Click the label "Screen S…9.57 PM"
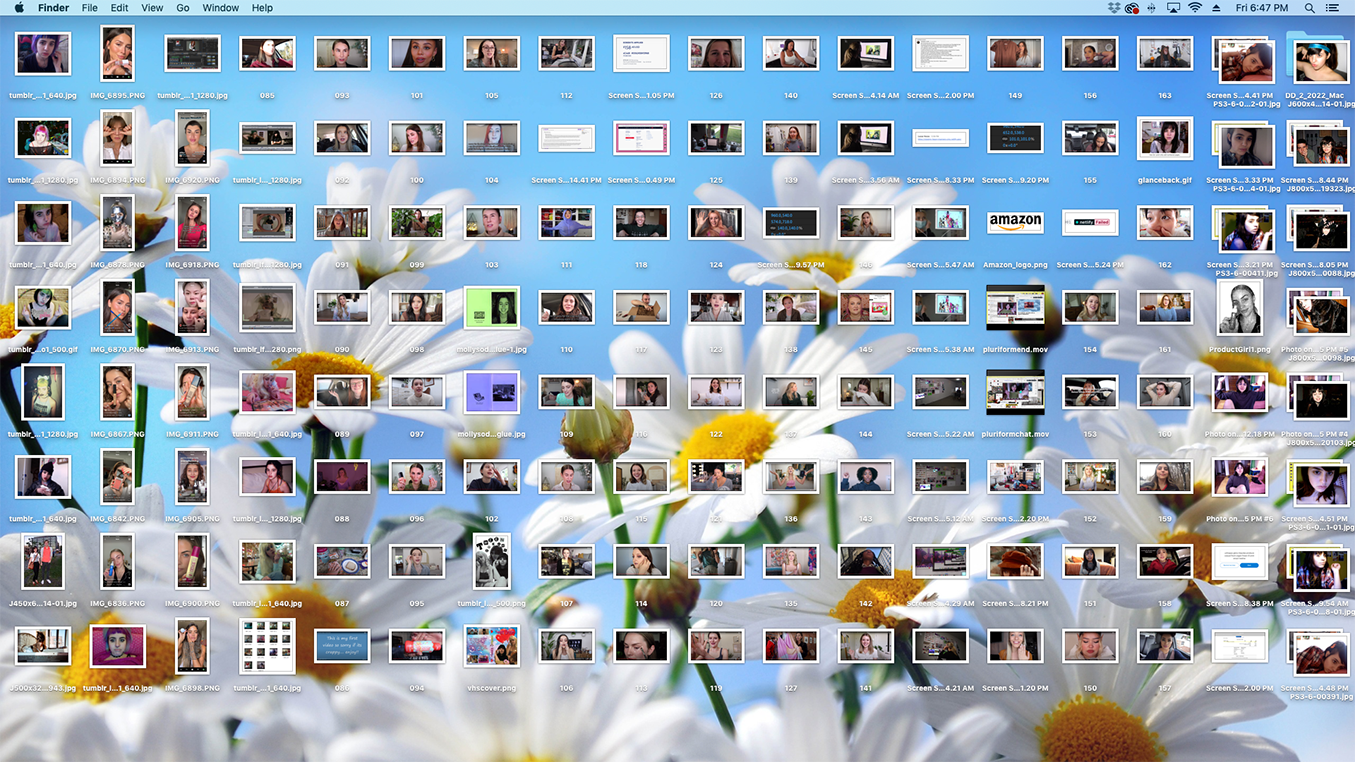The image size is (1355, 762). coord(791,265)
